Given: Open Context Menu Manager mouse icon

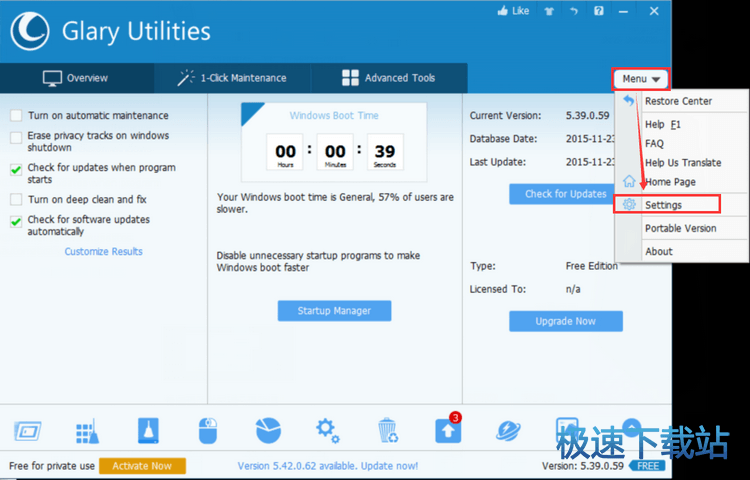Looking at the screenshot, I should point(208,431).
